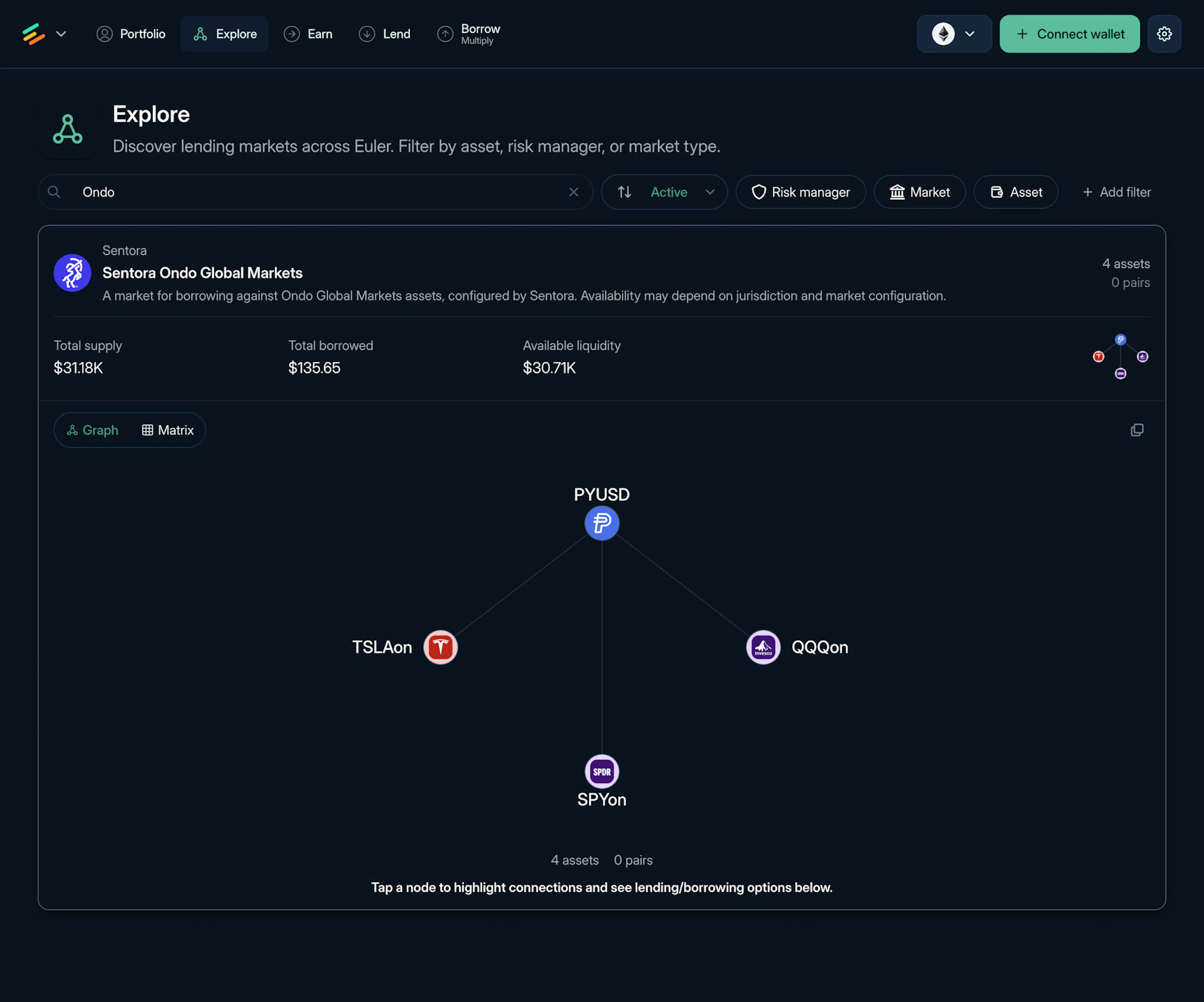Open the Ethereum network selector
Viewport: 1204px width, 1002px height.
pyautogui.click(x=954, y=34)
